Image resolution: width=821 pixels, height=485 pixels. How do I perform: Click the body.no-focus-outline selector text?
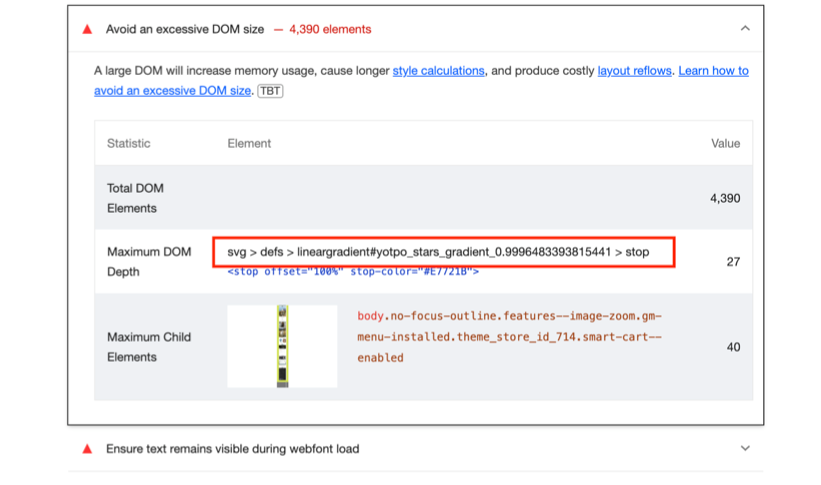tap(509, 337)
